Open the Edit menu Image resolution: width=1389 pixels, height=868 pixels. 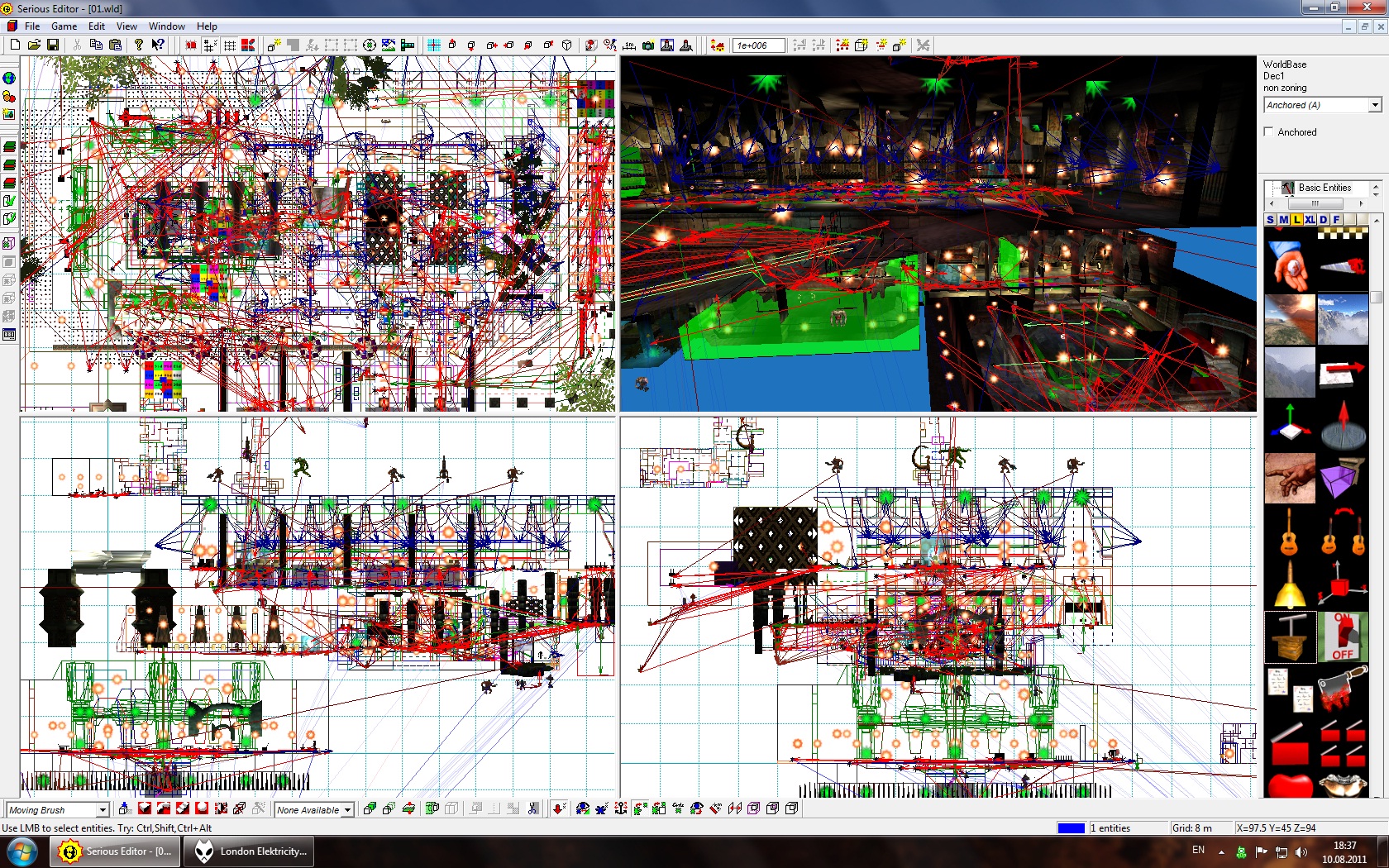coord(97,26)
